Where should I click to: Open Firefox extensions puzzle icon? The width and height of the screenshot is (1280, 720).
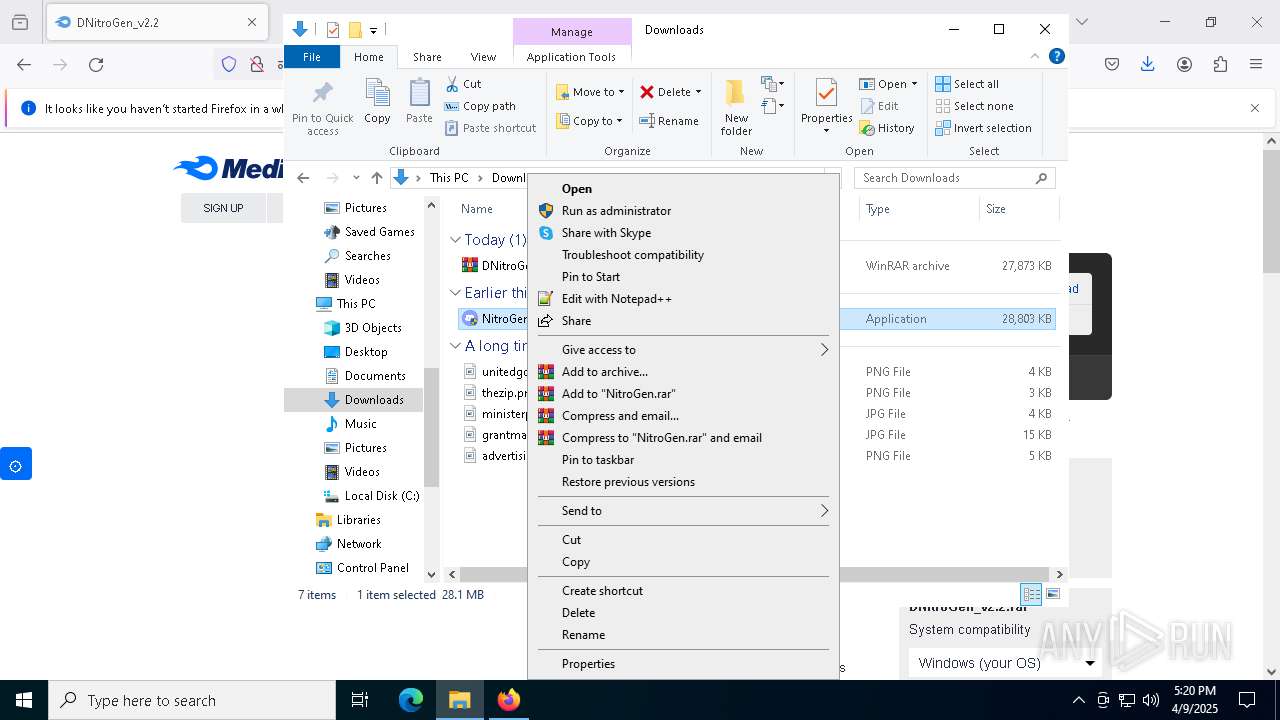click(1220, 64)
